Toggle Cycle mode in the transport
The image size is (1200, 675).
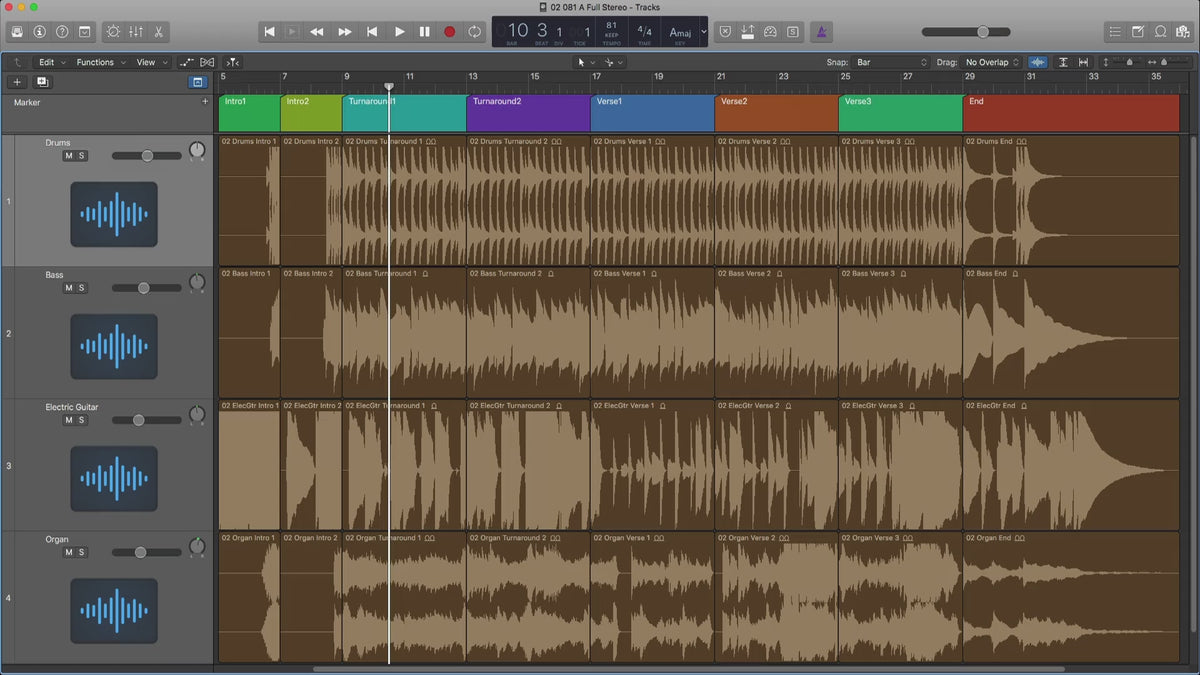(474, 32)
